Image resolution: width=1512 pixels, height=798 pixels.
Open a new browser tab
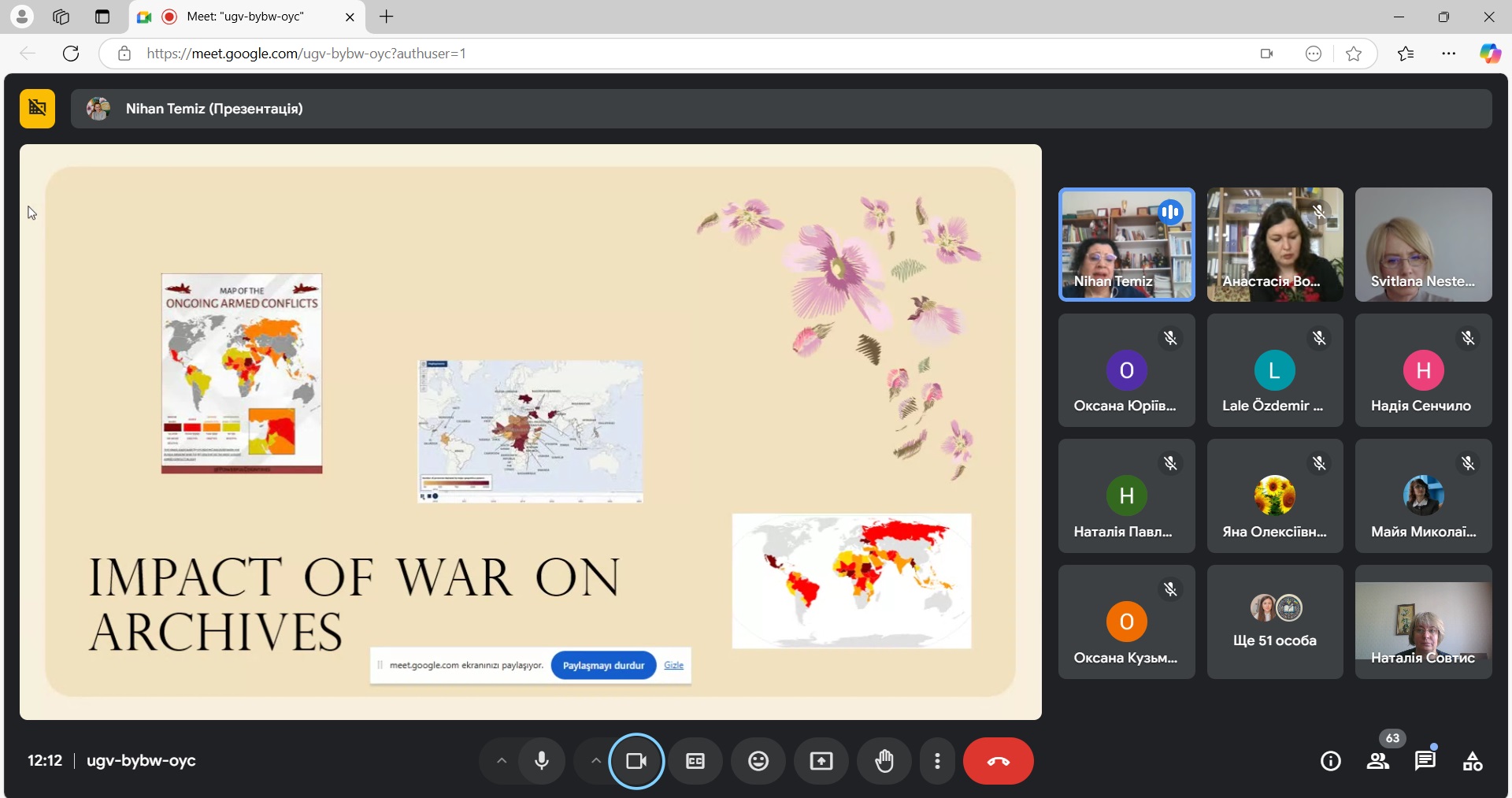[x=386, y=17]
